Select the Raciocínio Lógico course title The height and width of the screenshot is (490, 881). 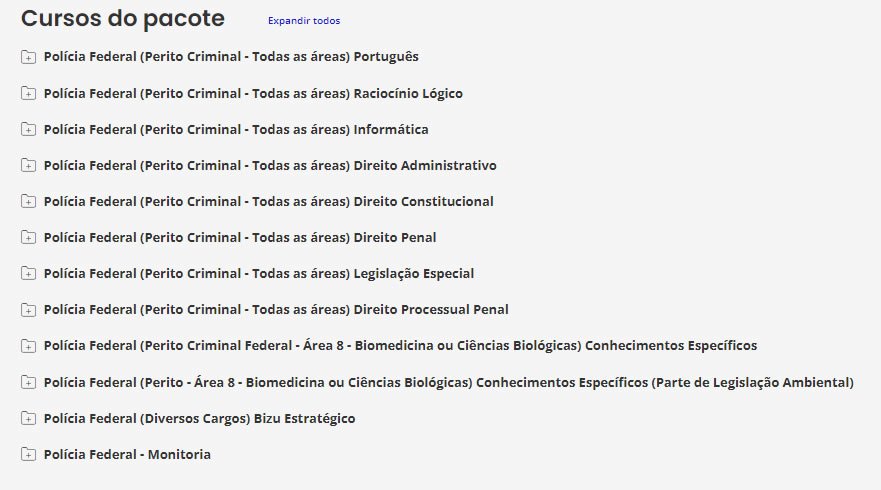(x=253, y=94)
